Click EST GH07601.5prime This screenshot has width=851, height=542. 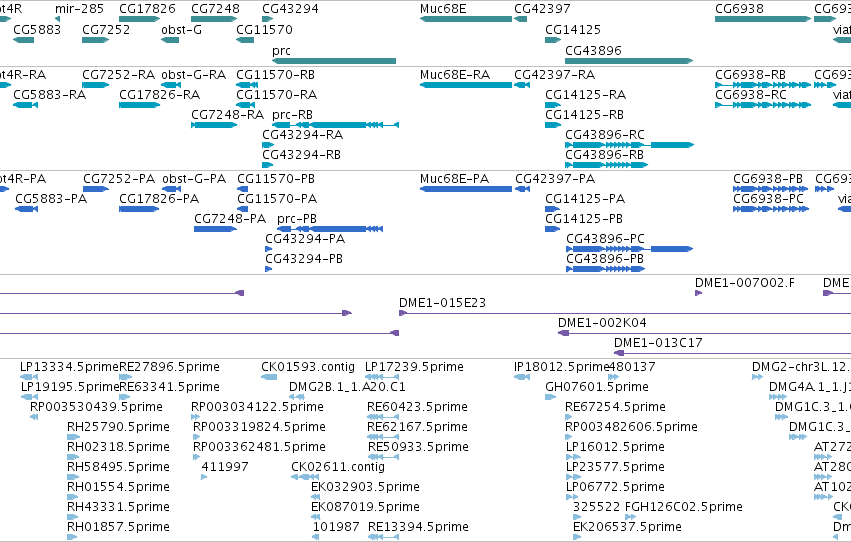(x=551, y=397)
